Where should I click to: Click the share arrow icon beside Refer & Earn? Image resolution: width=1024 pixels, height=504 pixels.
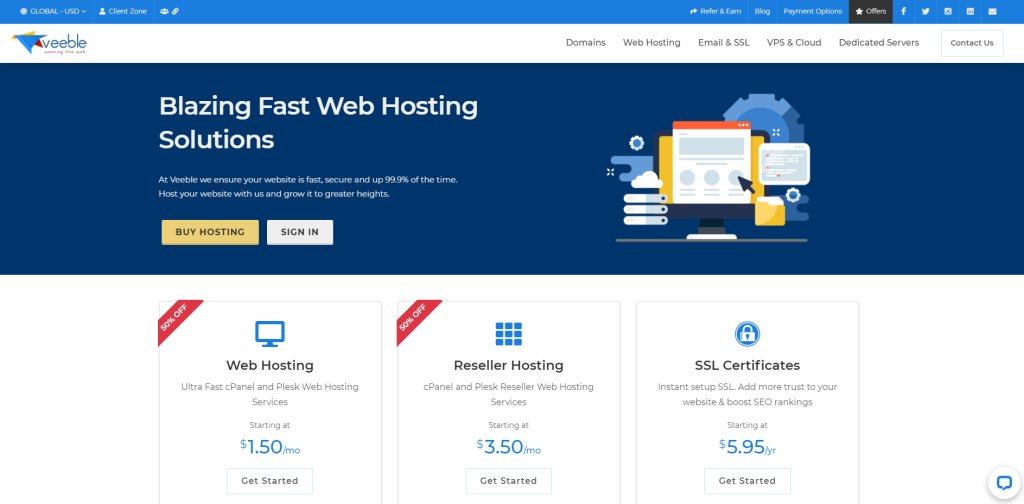pos(694,12)
